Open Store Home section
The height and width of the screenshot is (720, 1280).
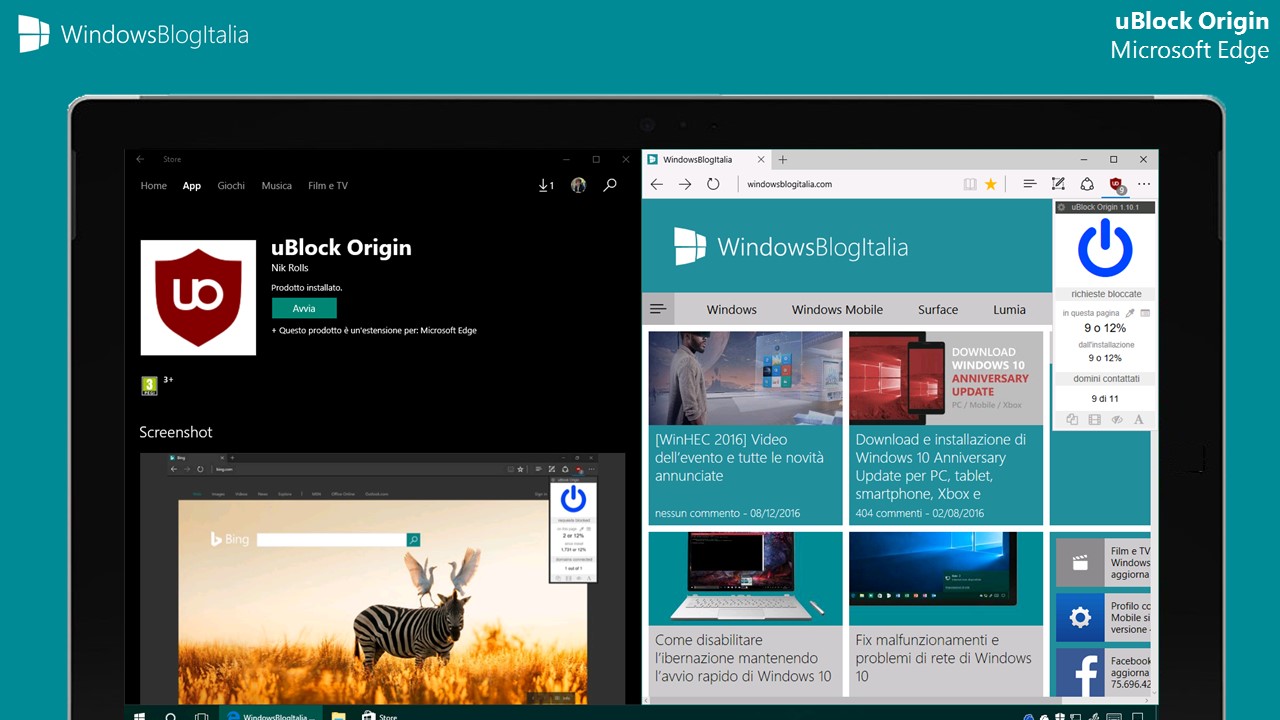point(153,186)
